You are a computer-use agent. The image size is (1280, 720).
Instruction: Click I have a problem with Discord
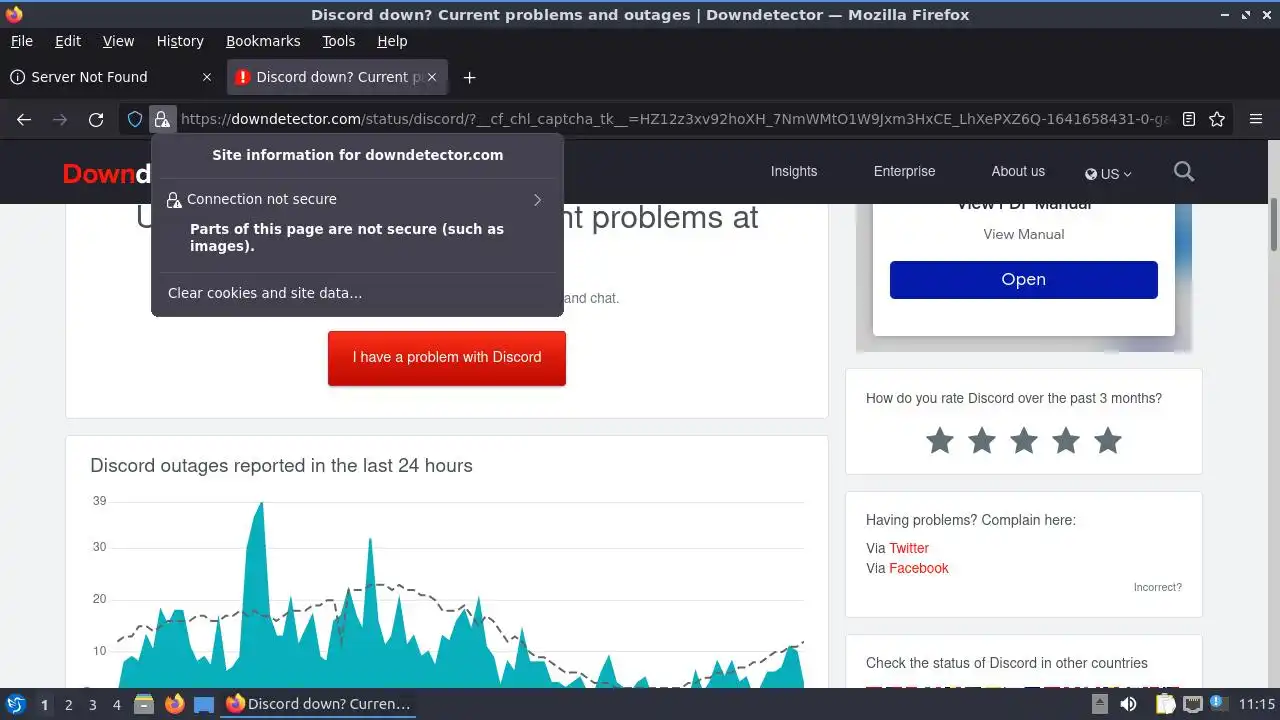coord(447,358)
